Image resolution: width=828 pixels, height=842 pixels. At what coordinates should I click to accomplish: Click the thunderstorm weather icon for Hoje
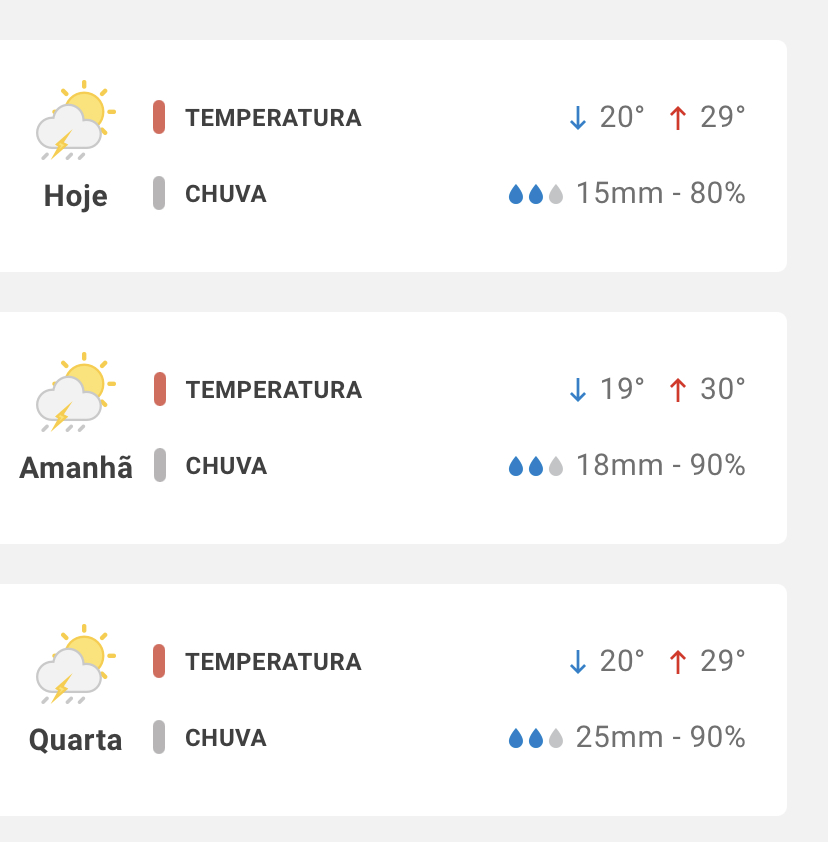point(76,121)
